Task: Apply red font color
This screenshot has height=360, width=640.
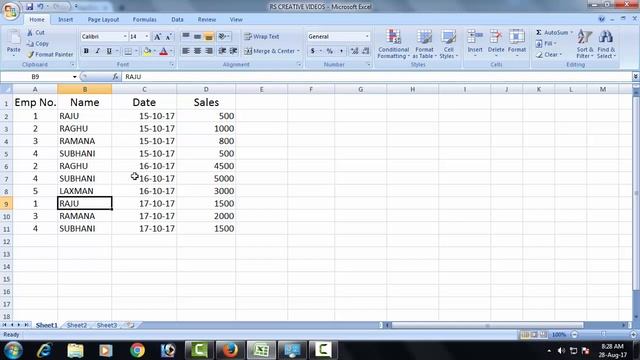Action: pos(163,51)
